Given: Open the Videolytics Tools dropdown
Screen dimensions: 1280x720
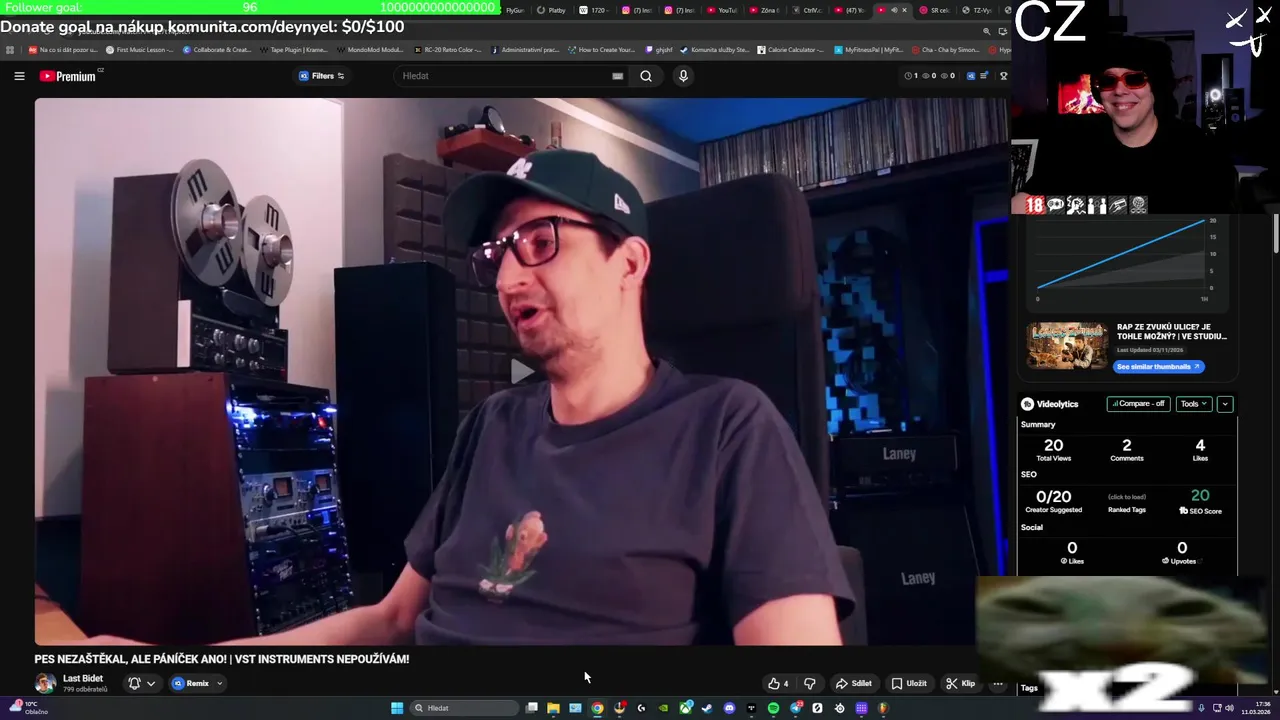Looking at the screenshot, I should [1194, 404].
